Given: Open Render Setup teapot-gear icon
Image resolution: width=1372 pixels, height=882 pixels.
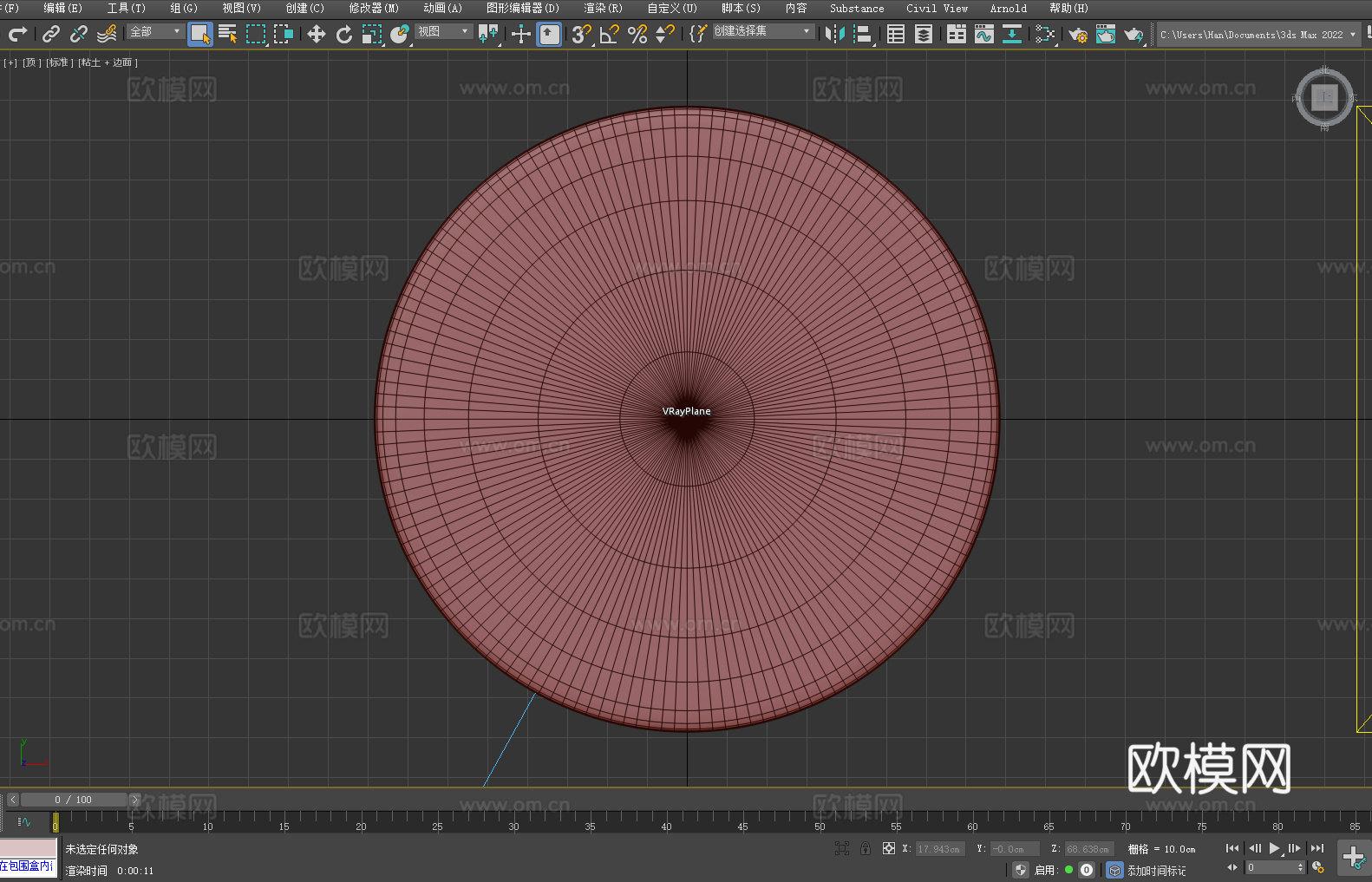Looking at the screenshot, I should [1078, 34].
